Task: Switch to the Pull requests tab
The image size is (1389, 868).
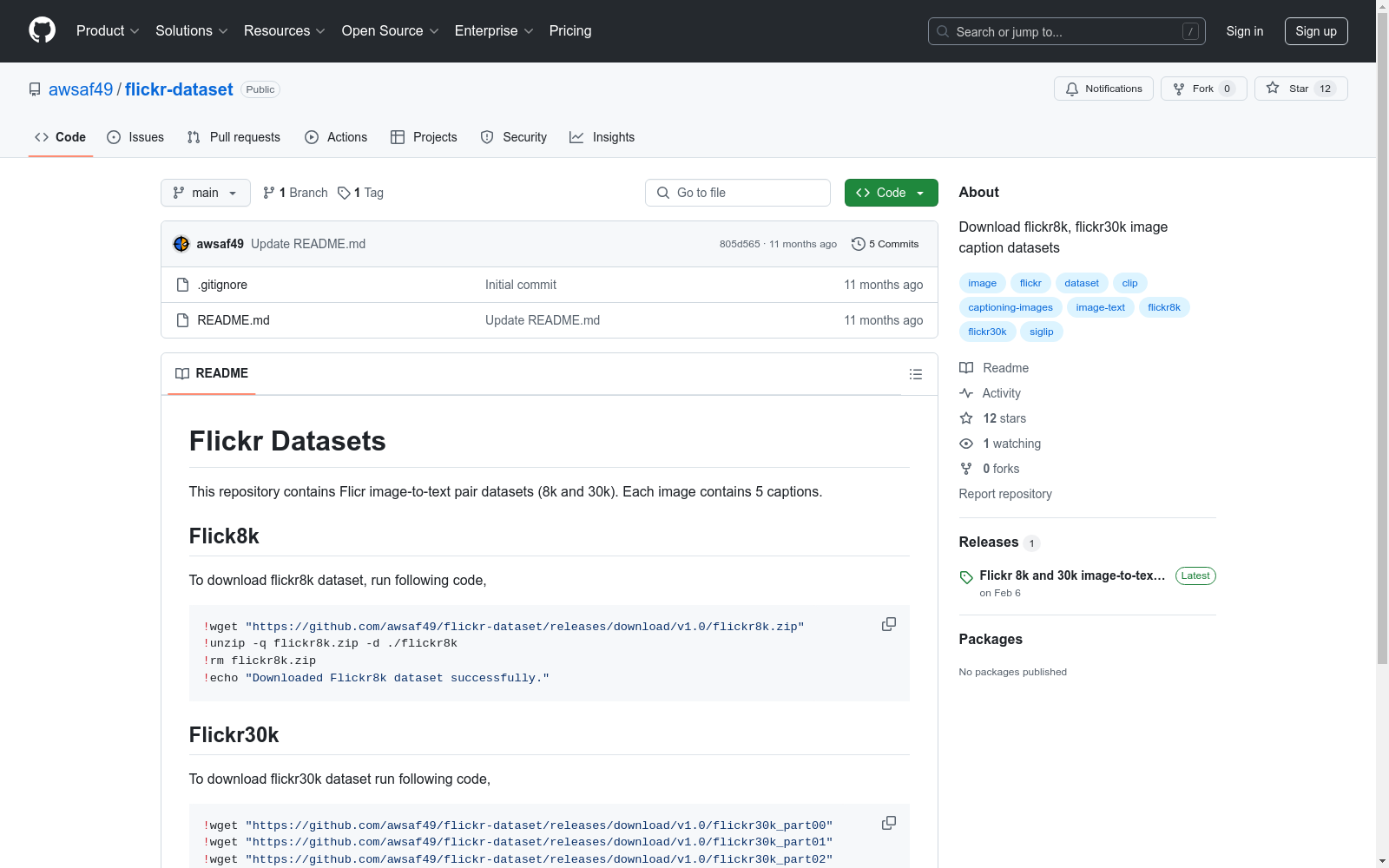Action: click(234, 137)
